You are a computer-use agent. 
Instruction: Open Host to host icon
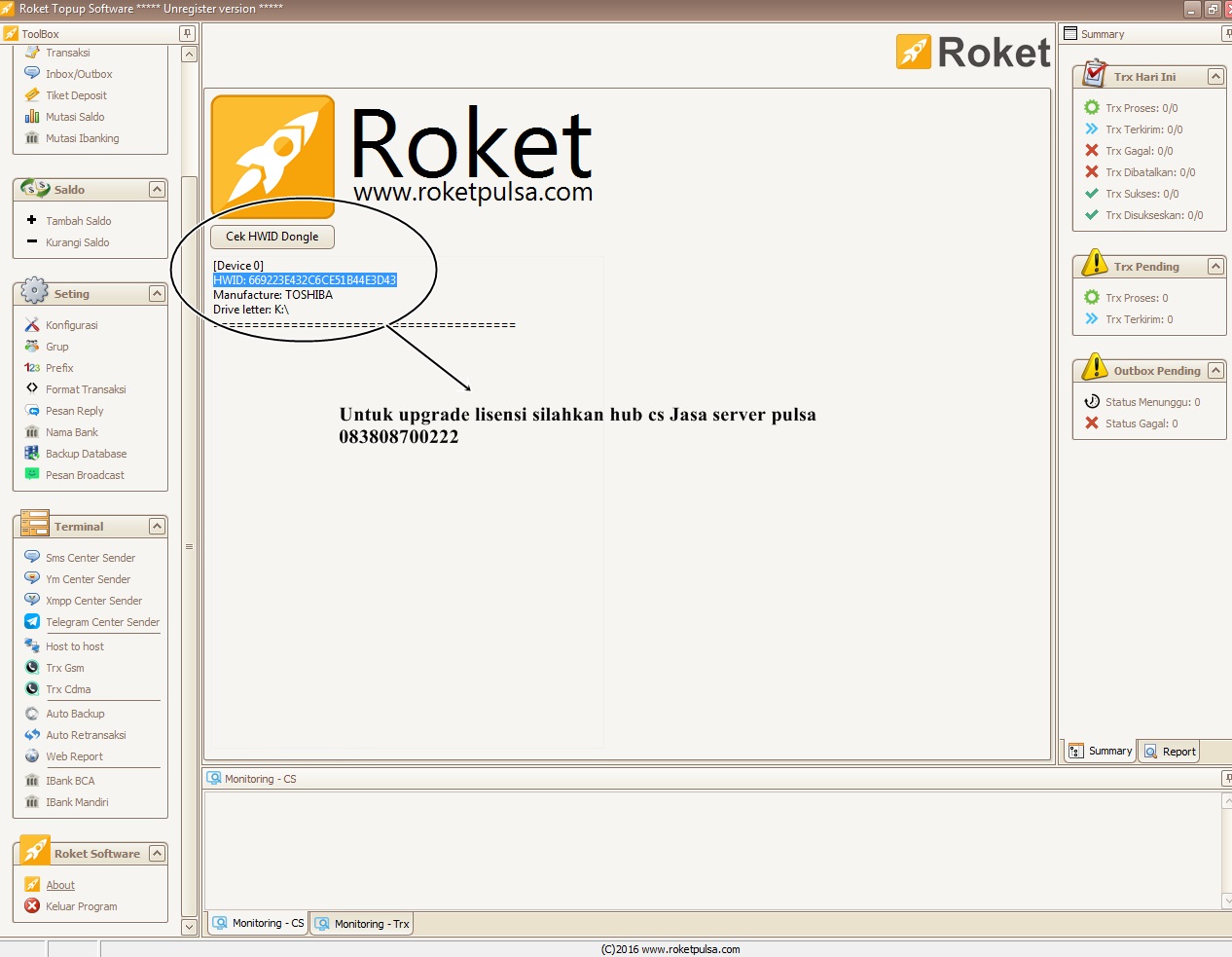32,645
